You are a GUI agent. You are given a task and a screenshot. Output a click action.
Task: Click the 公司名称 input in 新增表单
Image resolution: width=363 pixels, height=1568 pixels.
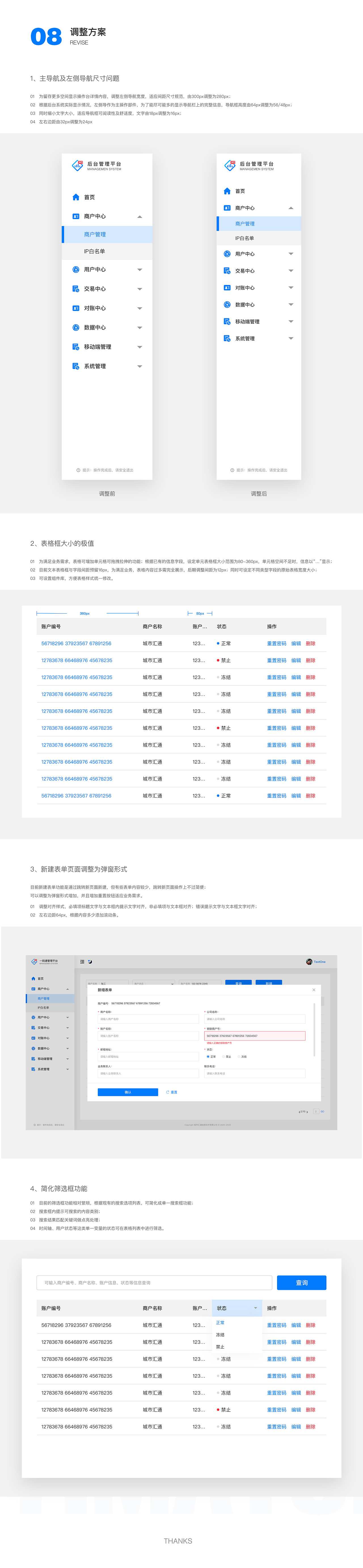255,1019
